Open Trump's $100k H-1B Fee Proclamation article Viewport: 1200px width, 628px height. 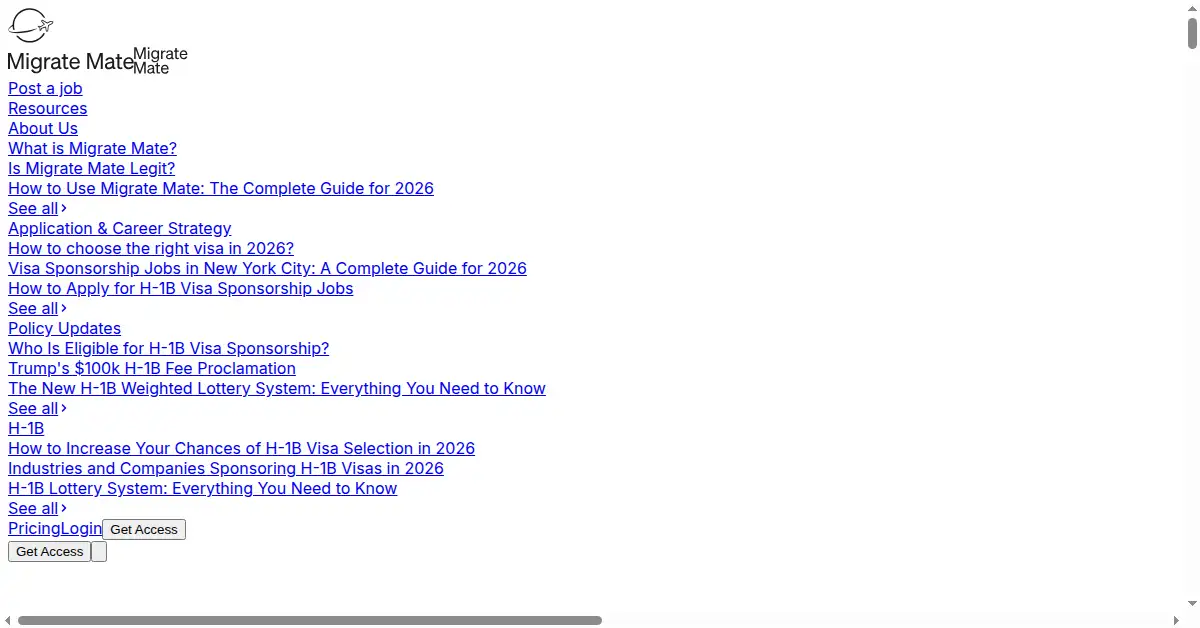click(x=152, y=368)
